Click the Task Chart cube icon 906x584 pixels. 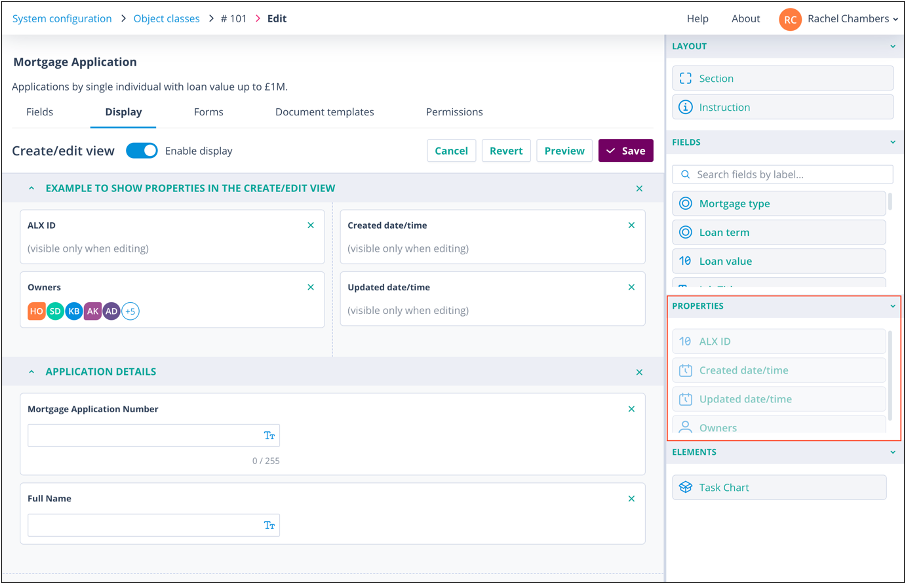coord(685,488)
